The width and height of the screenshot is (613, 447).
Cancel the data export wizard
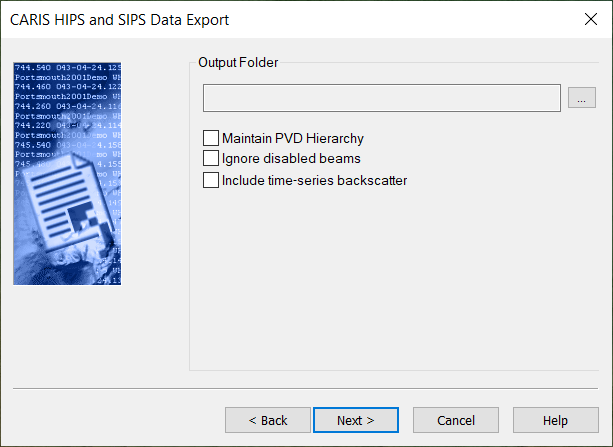(x=456, y=420)
